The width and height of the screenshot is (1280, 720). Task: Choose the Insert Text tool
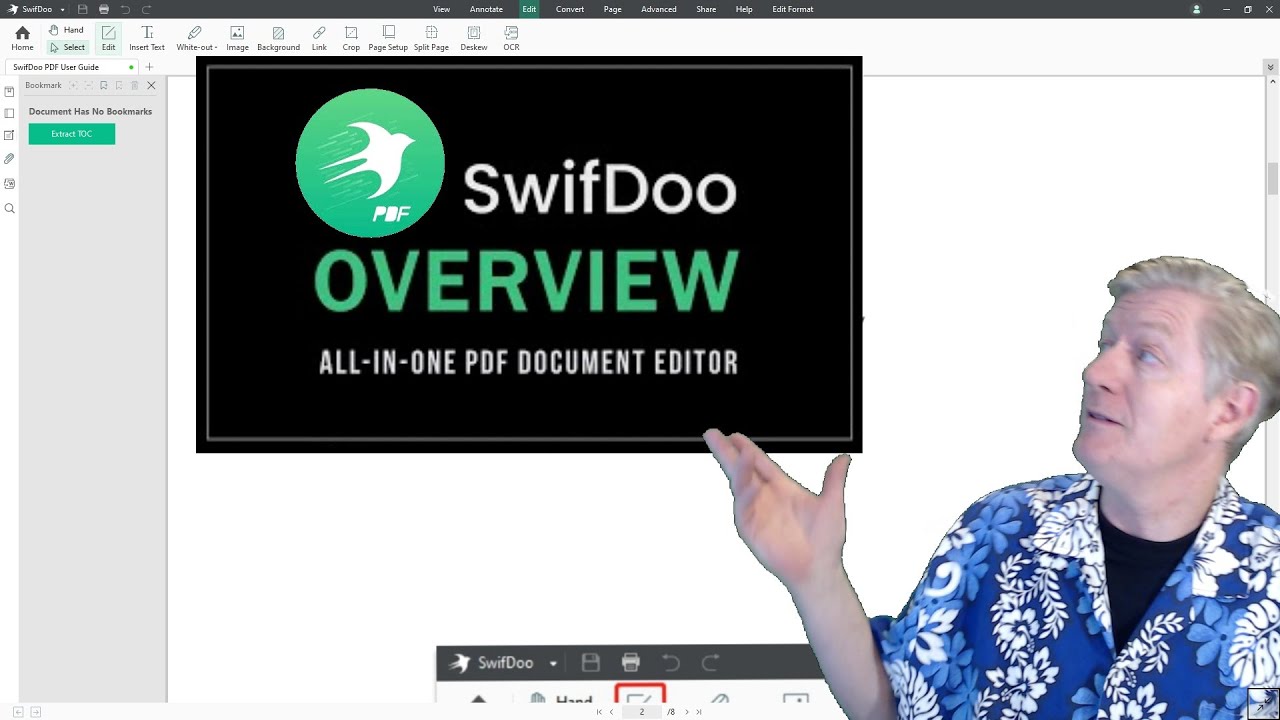(x=147, y=38)
